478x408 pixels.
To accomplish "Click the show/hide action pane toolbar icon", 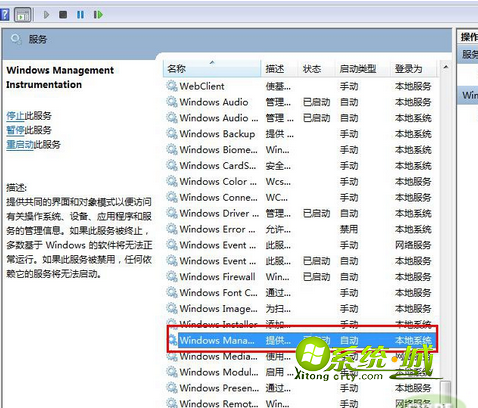I will click(x=23, y=15).
